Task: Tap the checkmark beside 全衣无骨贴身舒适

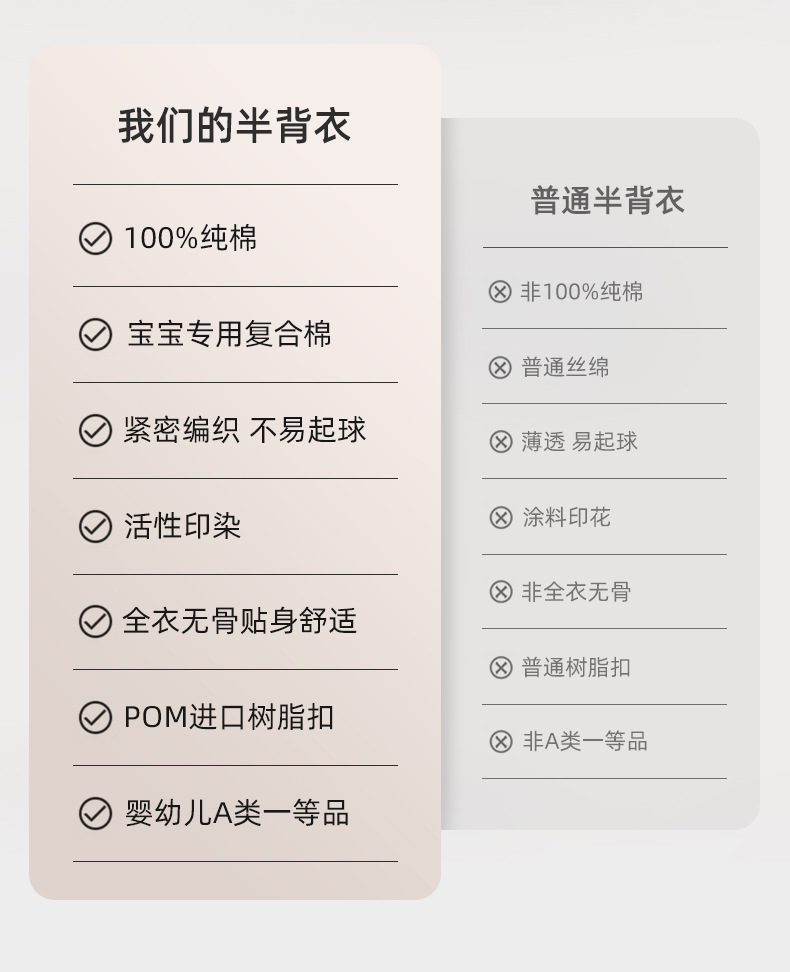Action: (x=95, y=622)
